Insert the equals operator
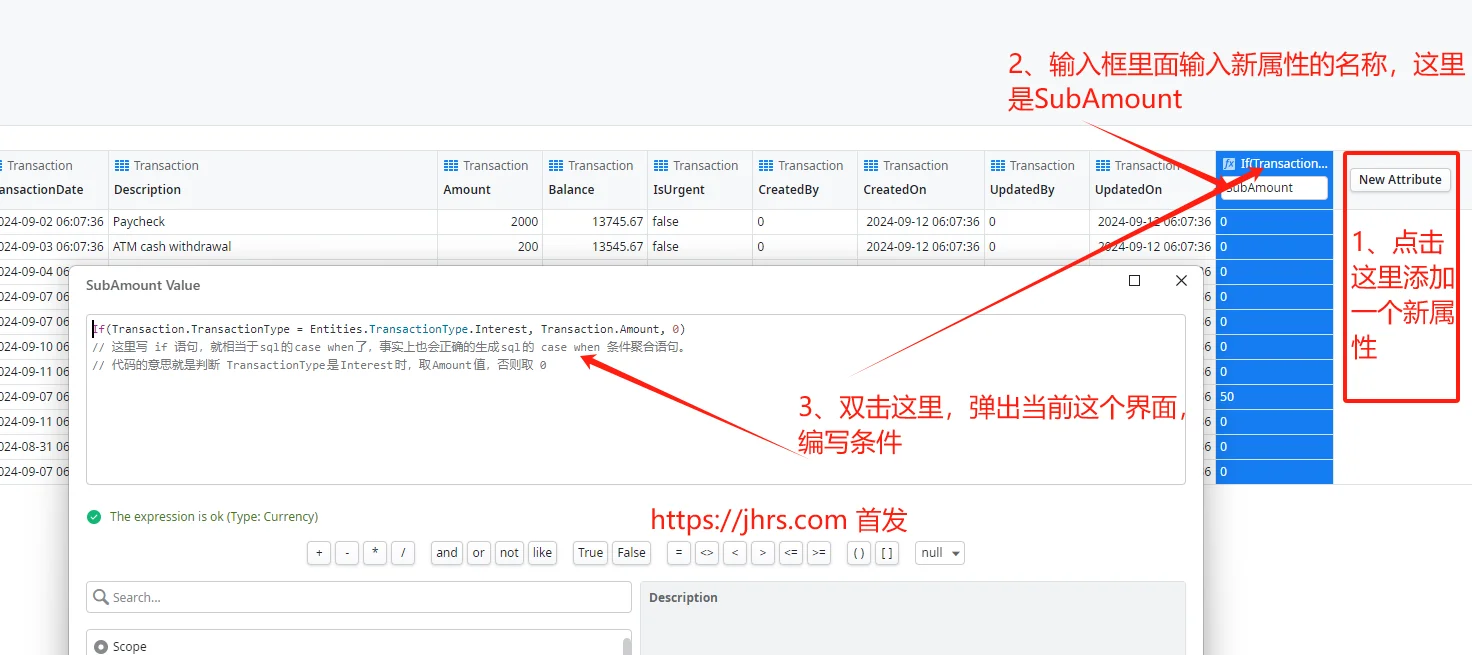 tap(679, 553)
